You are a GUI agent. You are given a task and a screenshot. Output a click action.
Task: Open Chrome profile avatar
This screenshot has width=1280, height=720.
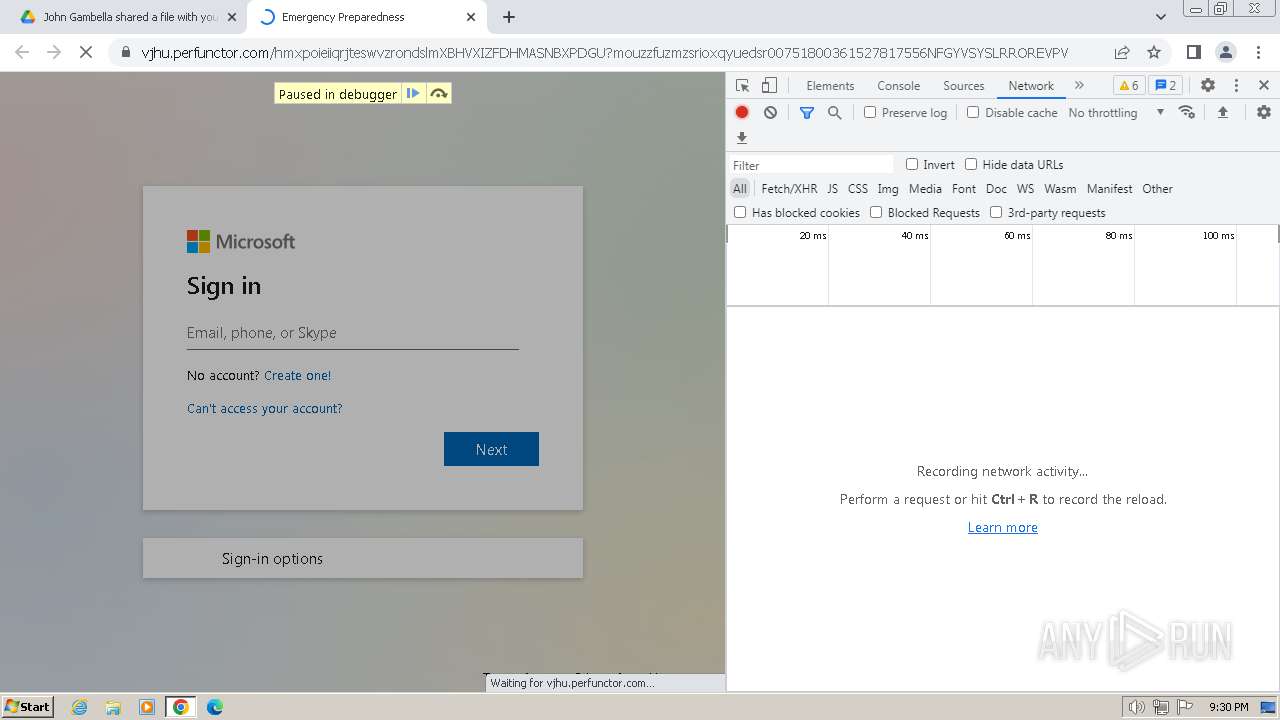click(1225, 52)
